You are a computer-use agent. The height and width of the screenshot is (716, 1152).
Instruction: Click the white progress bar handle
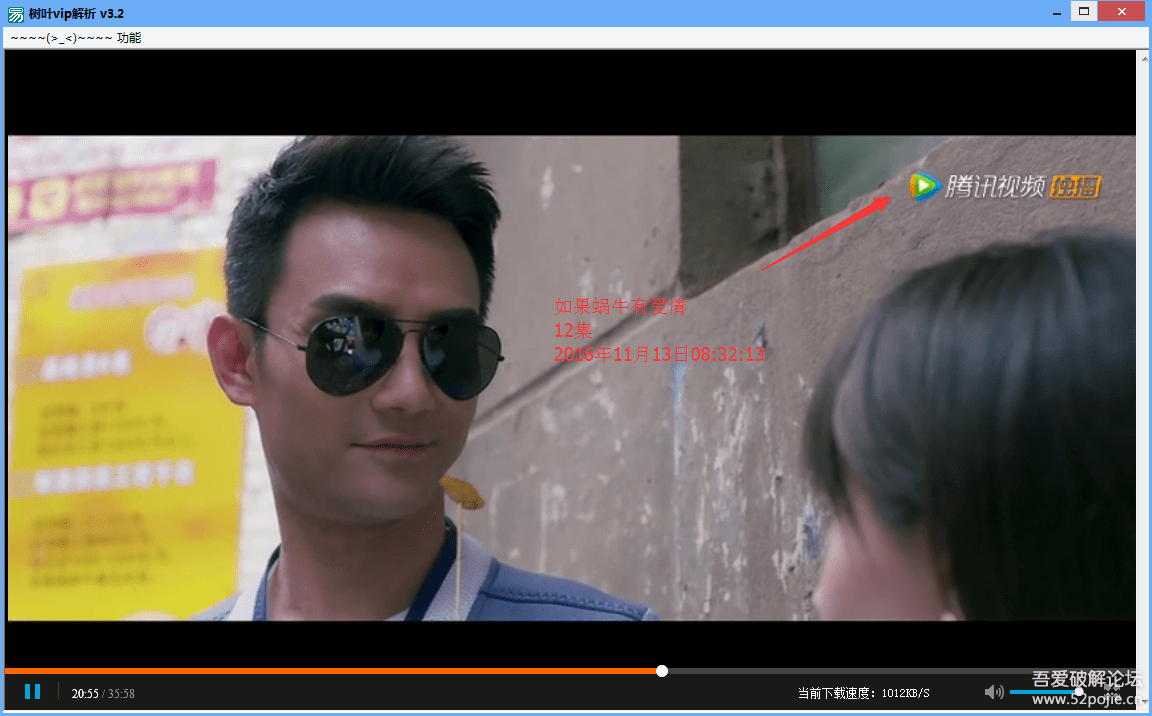[662, 670]
